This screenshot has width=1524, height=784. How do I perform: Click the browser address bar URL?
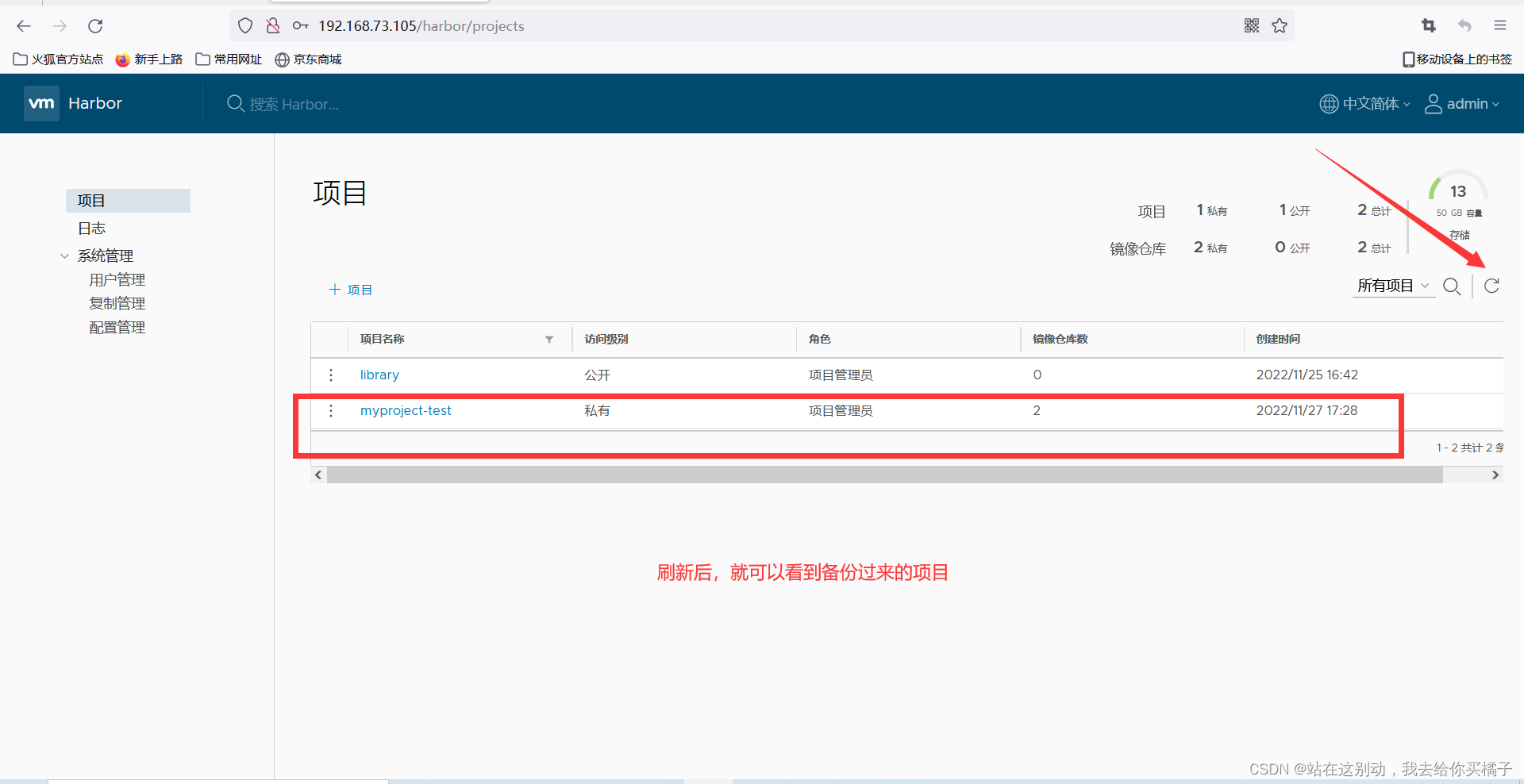[421, 26]
